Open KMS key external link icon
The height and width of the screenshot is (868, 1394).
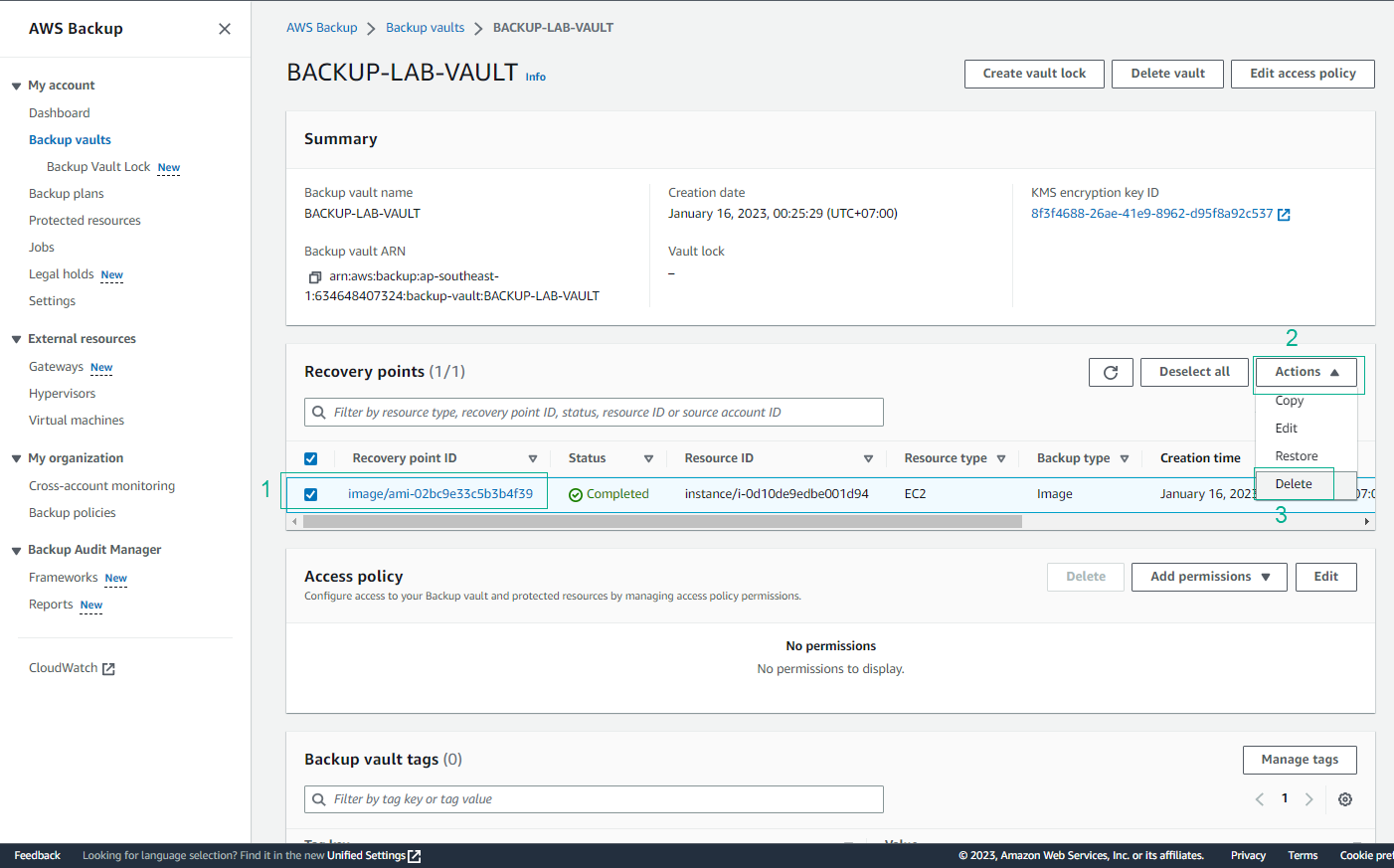1284,215
